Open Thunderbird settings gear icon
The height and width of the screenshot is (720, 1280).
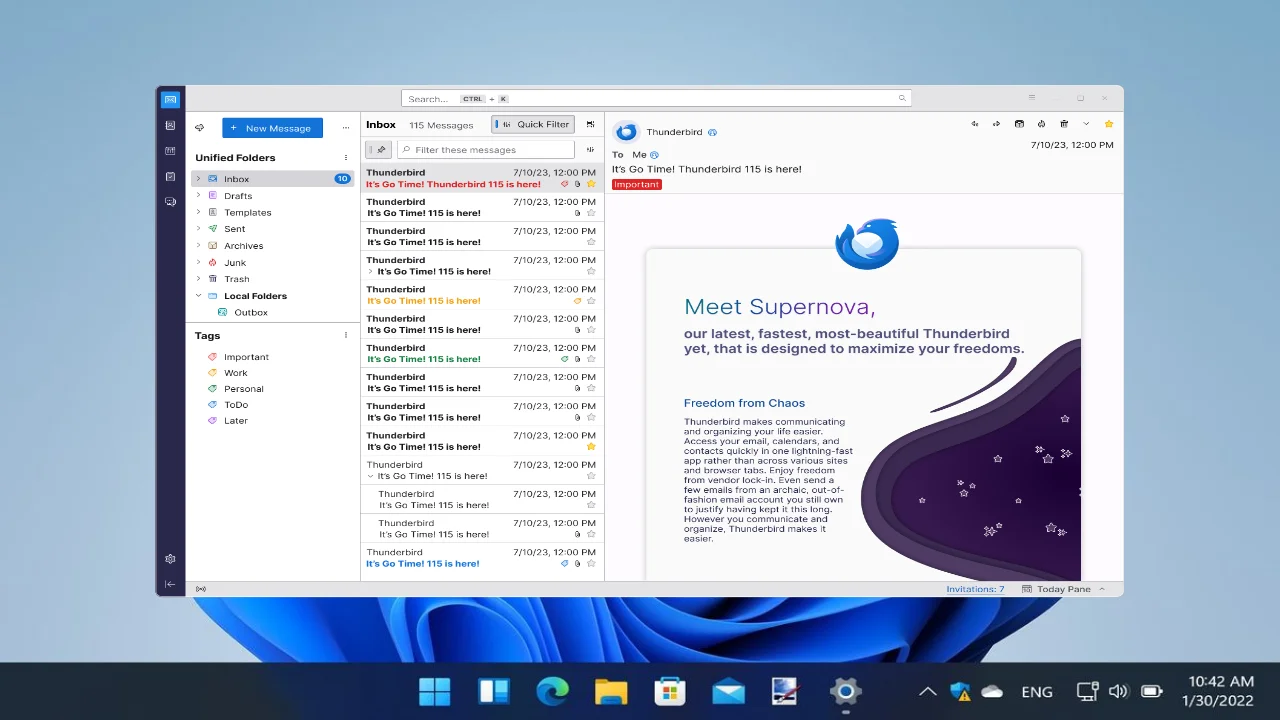(170, 559)
